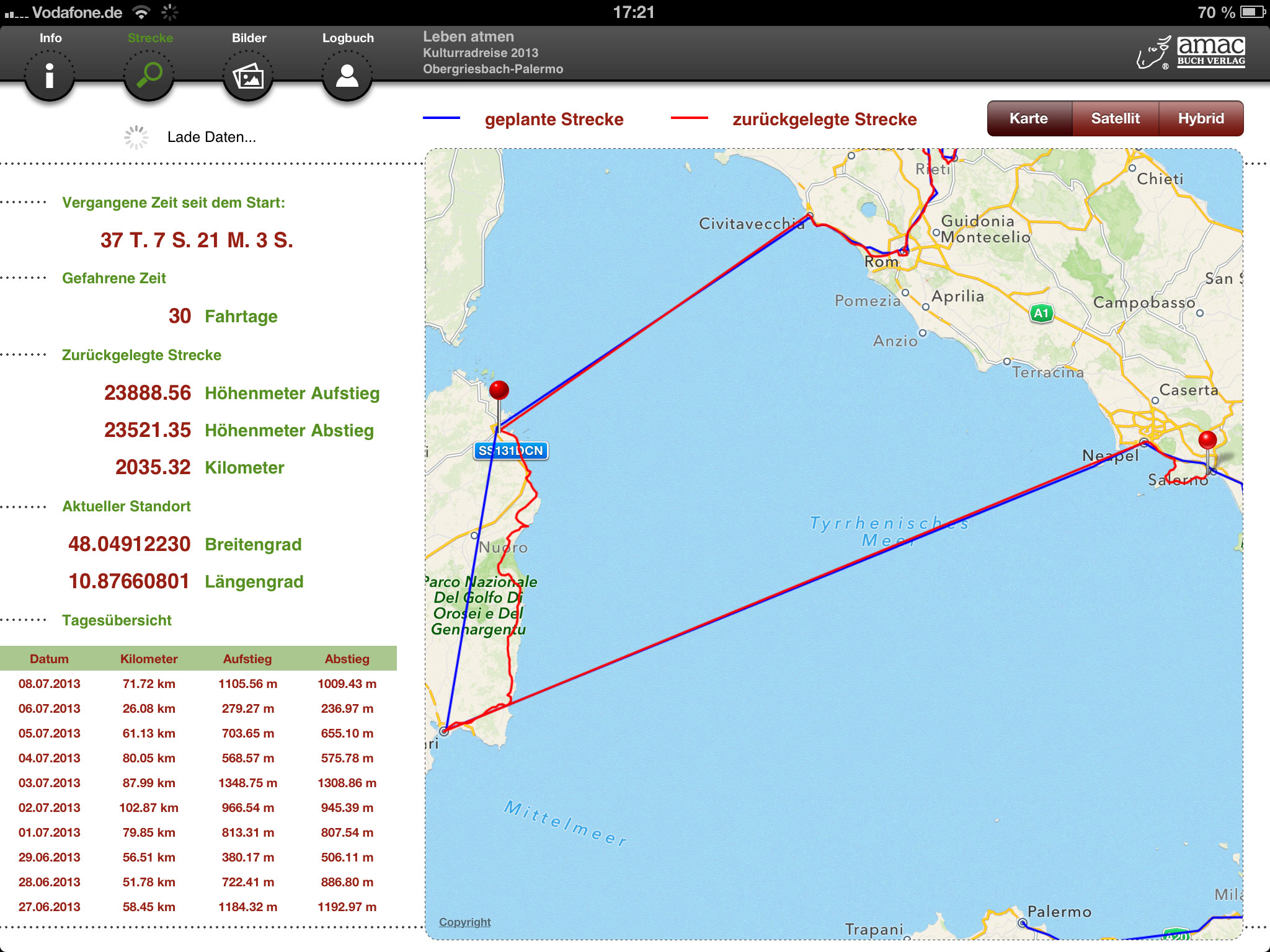1270x952 pixels.
Task: Open the Bilder gallery icon
Action: coord(248,77)
